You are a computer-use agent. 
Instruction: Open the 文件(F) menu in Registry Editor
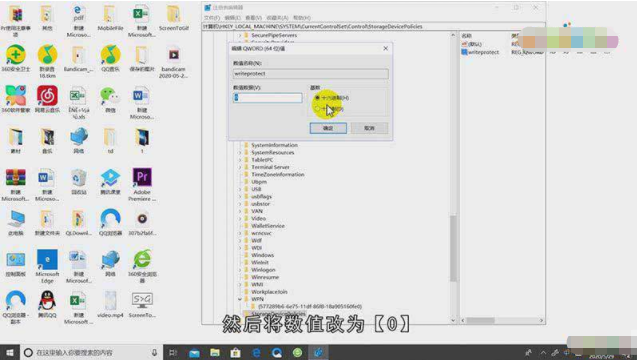point(212,18)
